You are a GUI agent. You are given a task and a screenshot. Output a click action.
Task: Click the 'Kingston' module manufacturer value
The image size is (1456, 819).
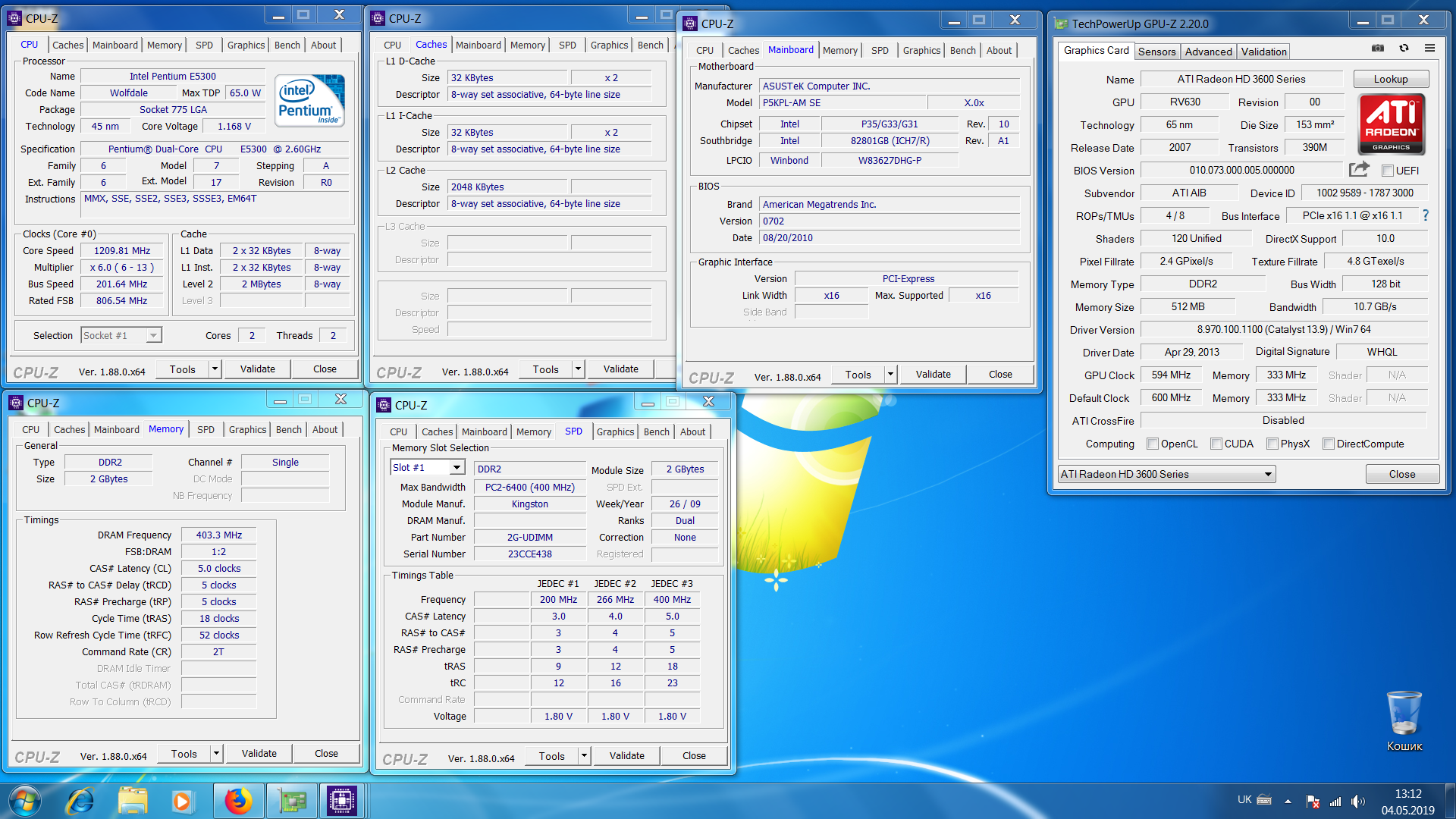pos(530,504)
